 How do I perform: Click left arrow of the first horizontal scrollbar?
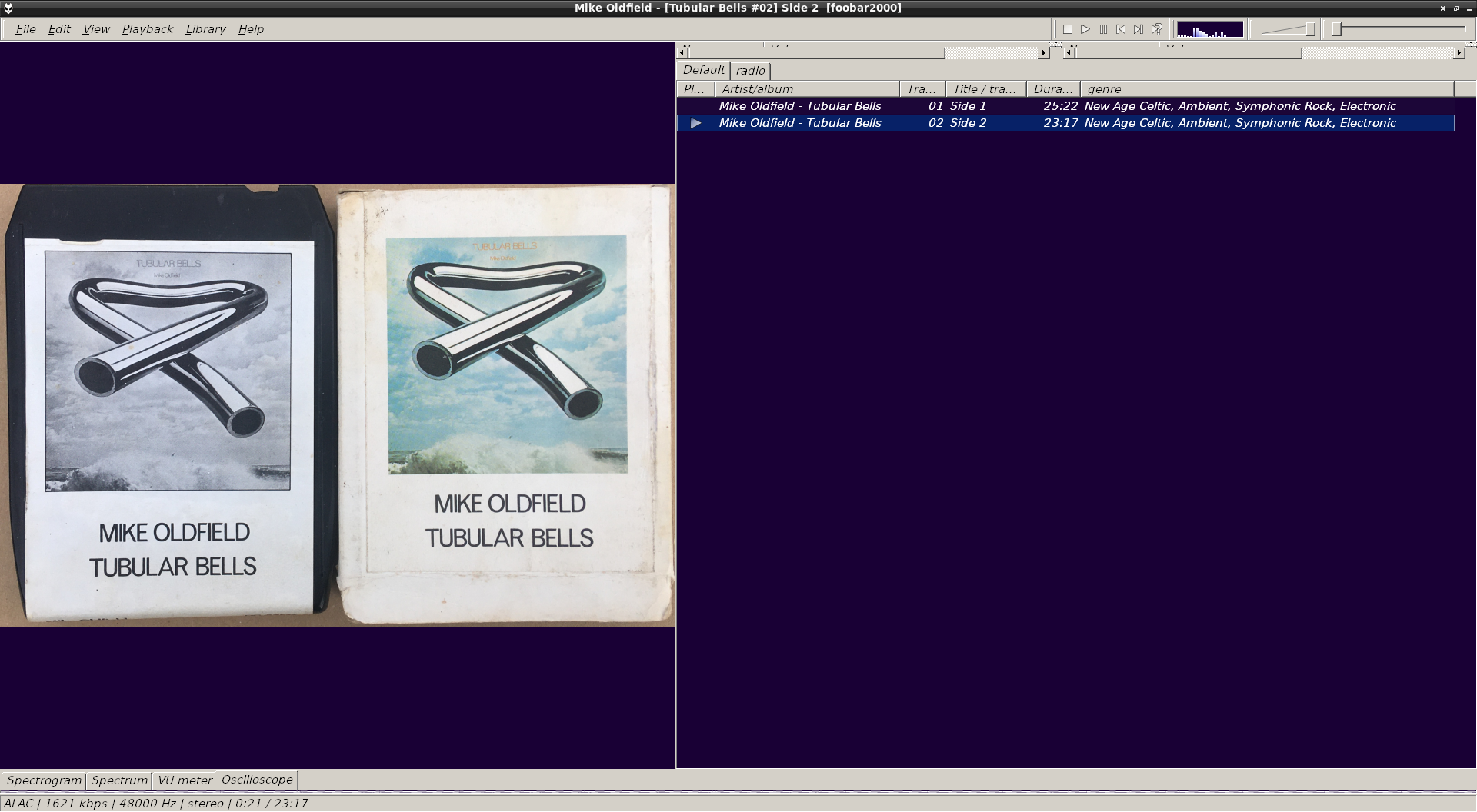tap(682, 53)
